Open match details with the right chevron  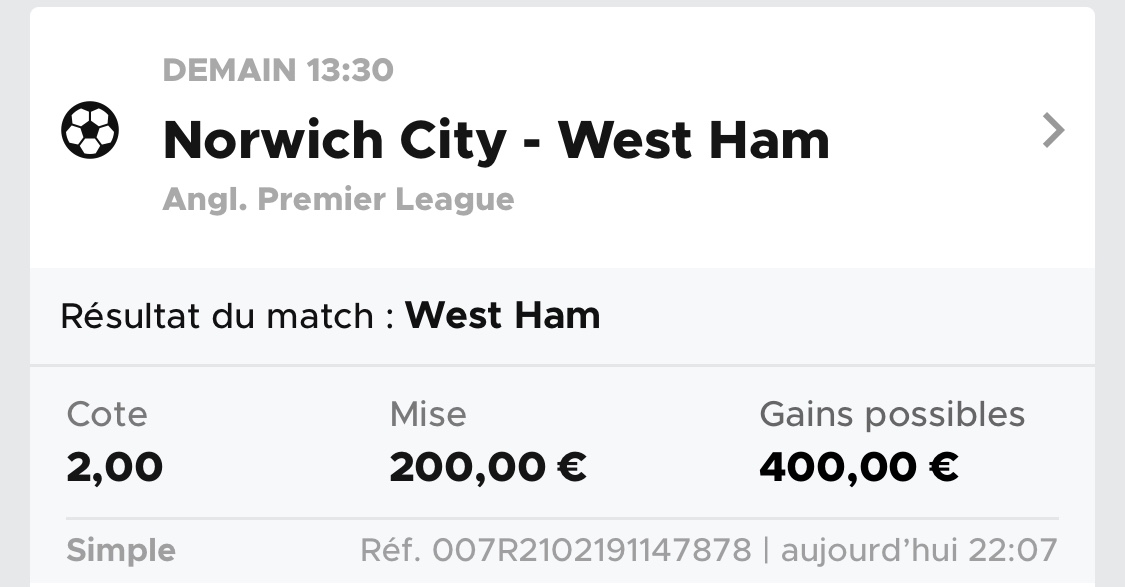pyautogui.click(x=1053, y=131)
